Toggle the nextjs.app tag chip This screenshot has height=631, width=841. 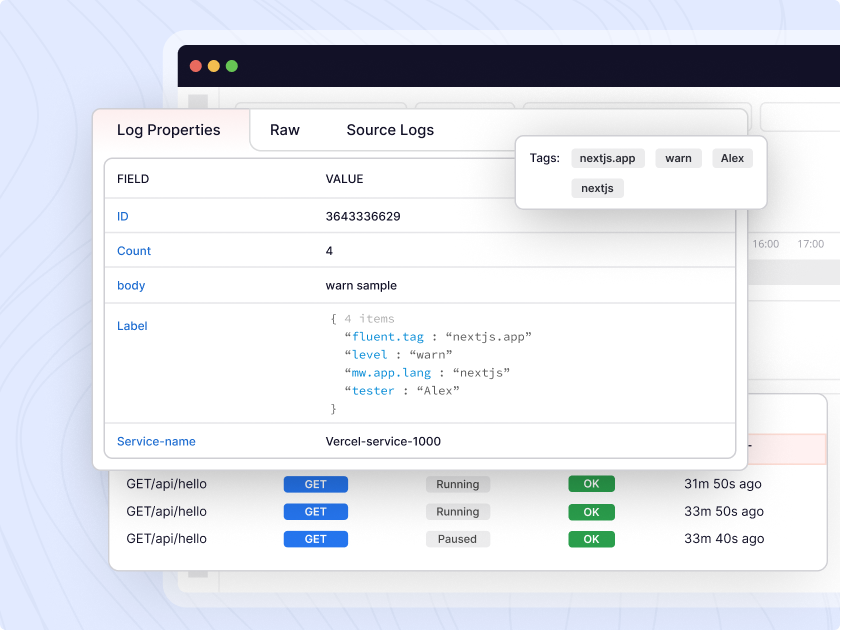[607, 157]
